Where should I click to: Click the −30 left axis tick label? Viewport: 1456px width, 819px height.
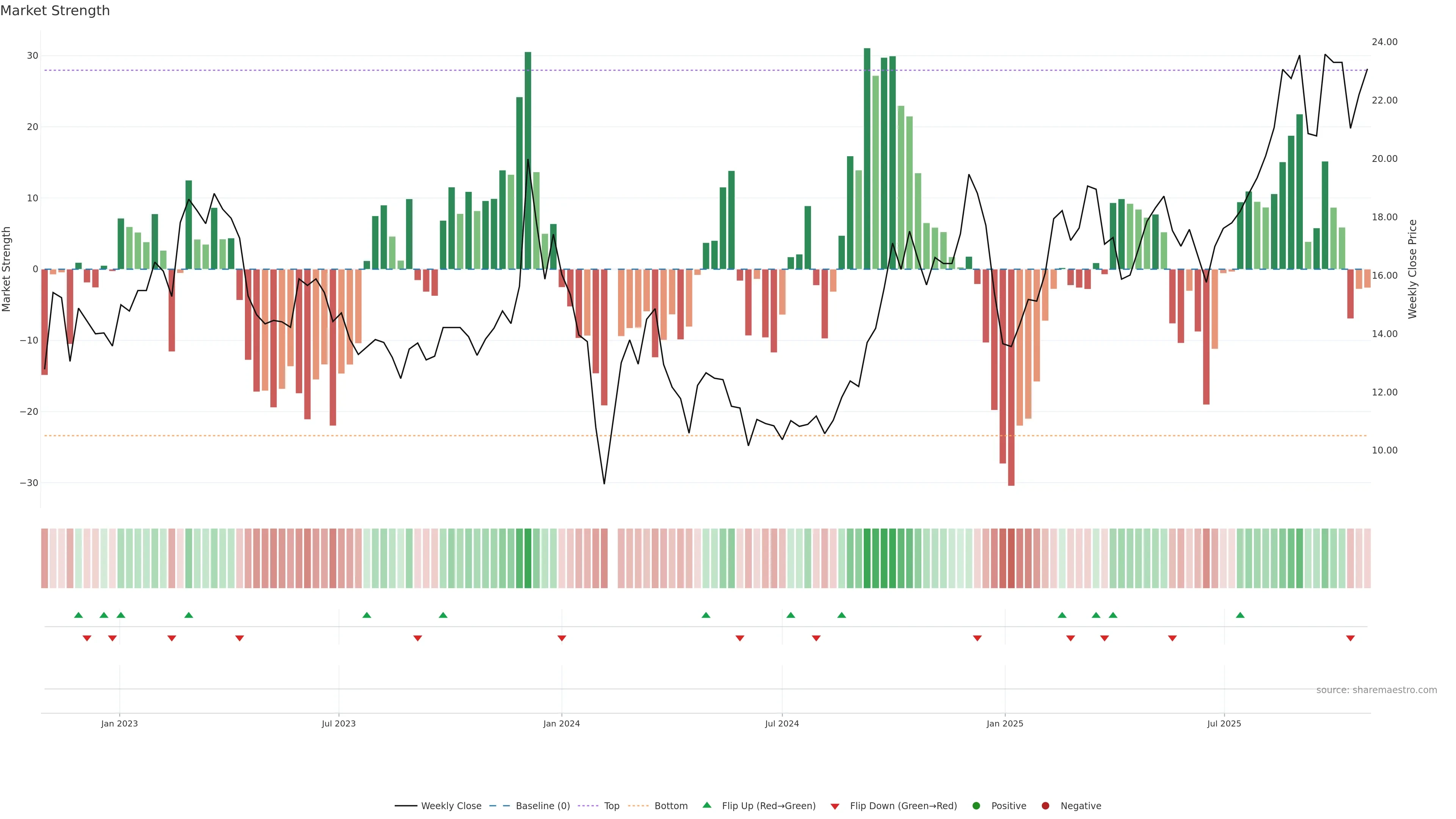(29, 483)
